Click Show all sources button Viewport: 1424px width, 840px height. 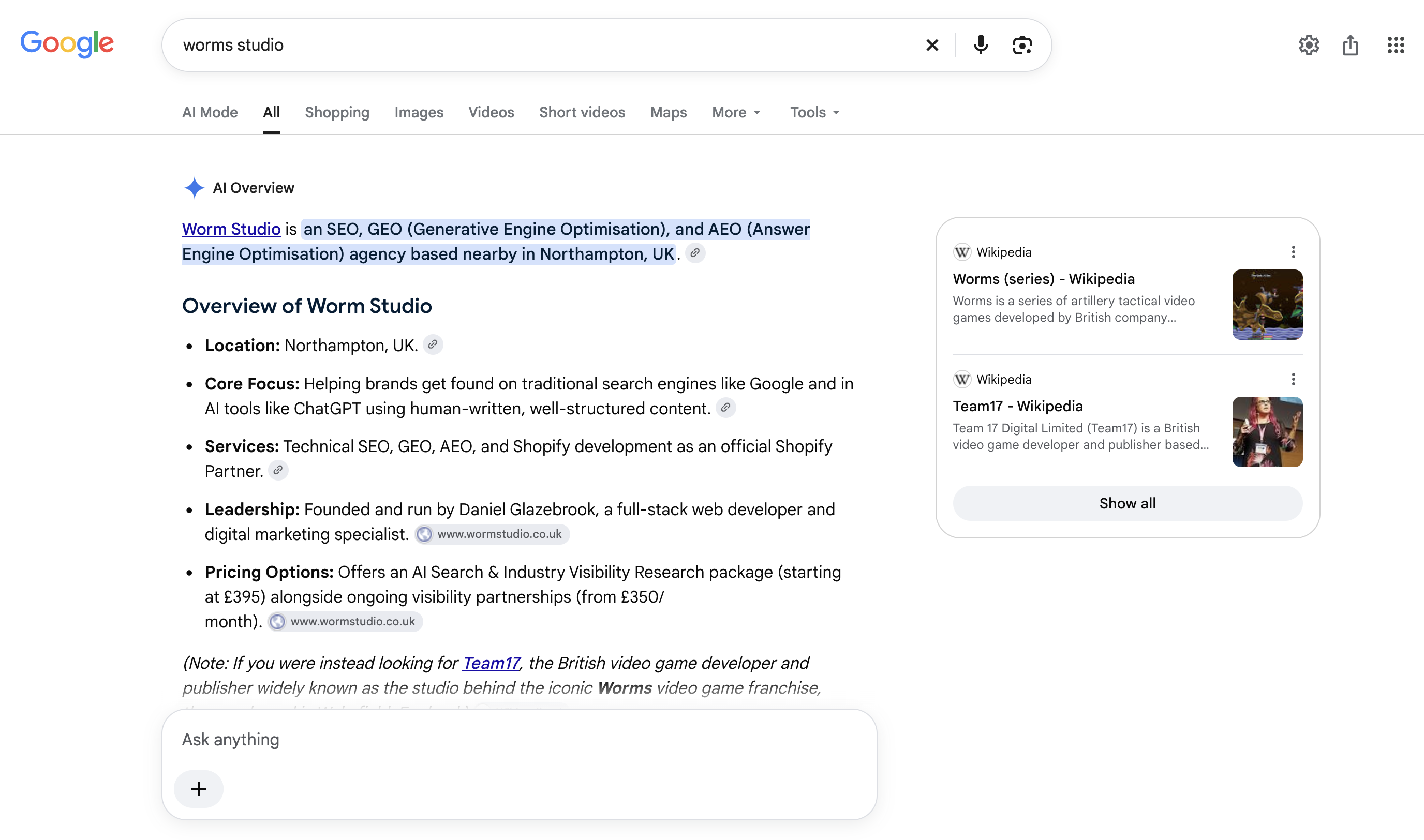[x=1128, y=503]
